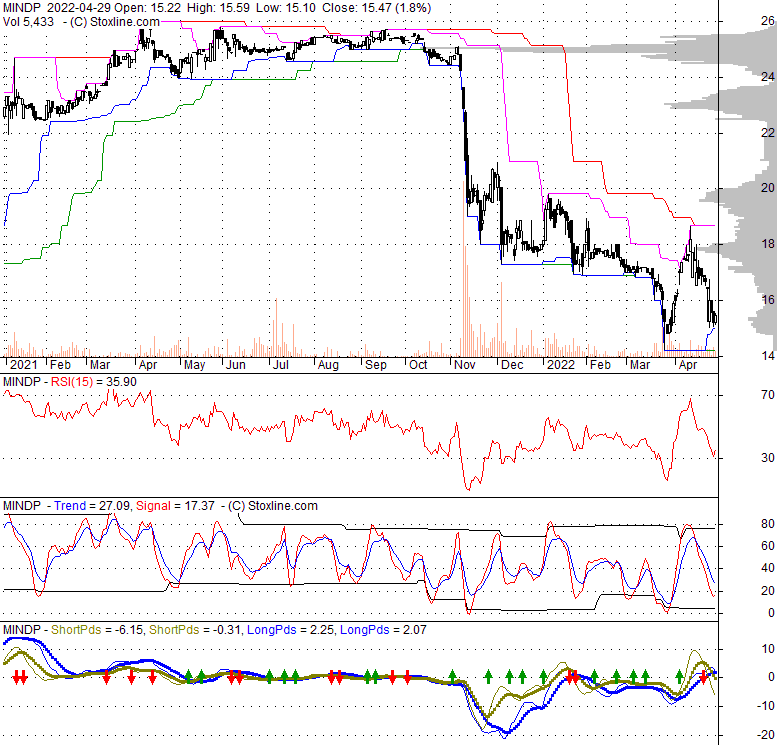Click the first blue 'LongPds' legend label
This screenshot has width=778, height=746.
pos(271,630)
